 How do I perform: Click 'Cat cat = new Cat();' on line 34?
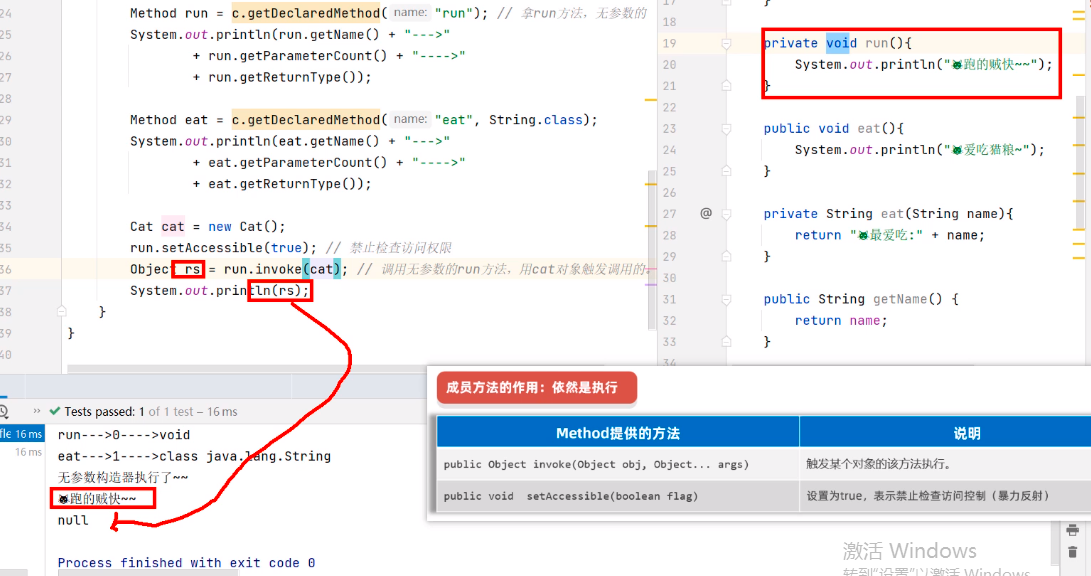[207, 227]
